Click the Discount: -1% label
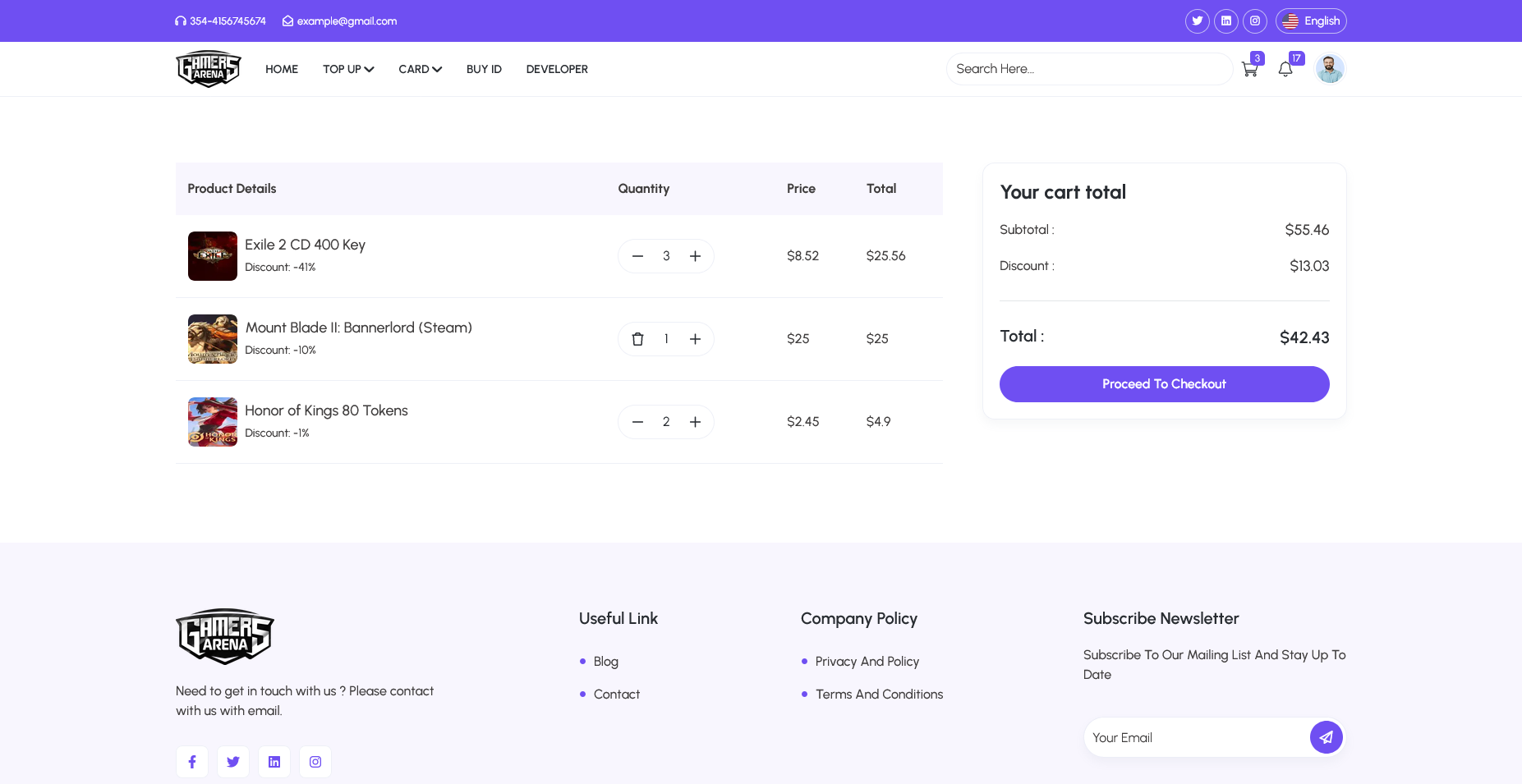Viewport: 1522px width, 784px height. pos(277,433)
